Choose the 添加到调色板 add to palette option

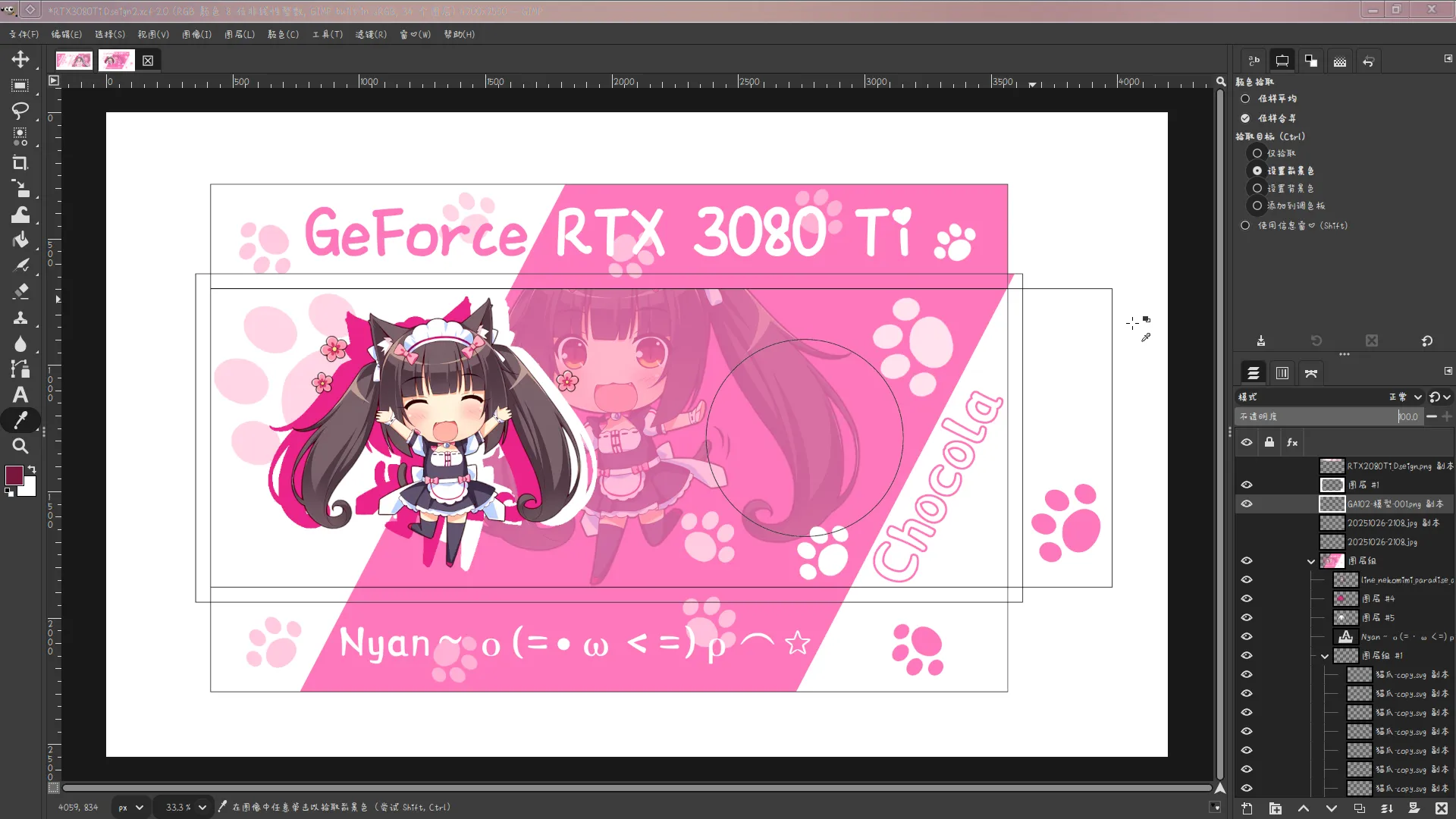coord(1257,206)
